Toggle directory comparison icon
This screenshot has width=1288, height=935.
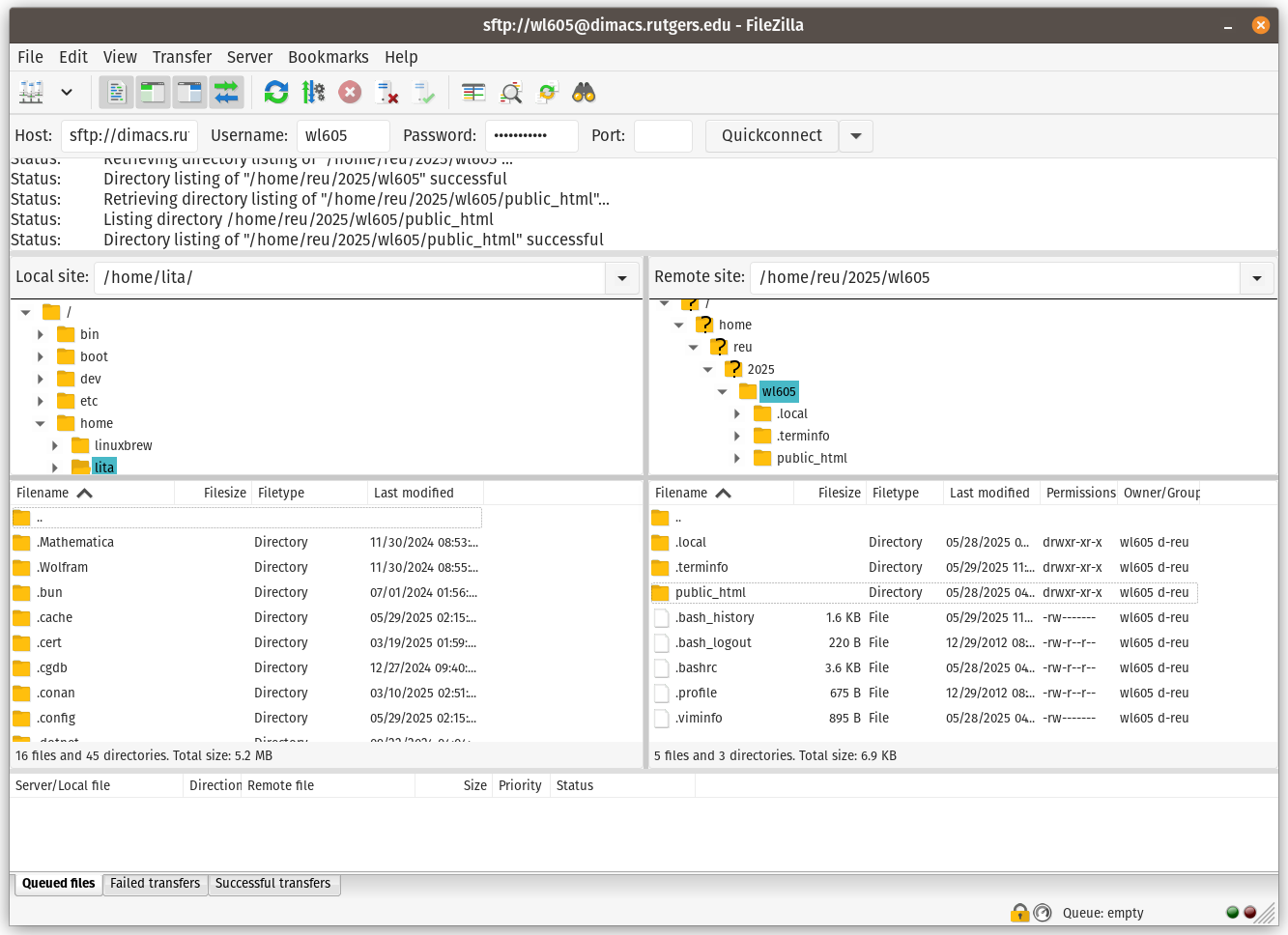coord(510,93)
